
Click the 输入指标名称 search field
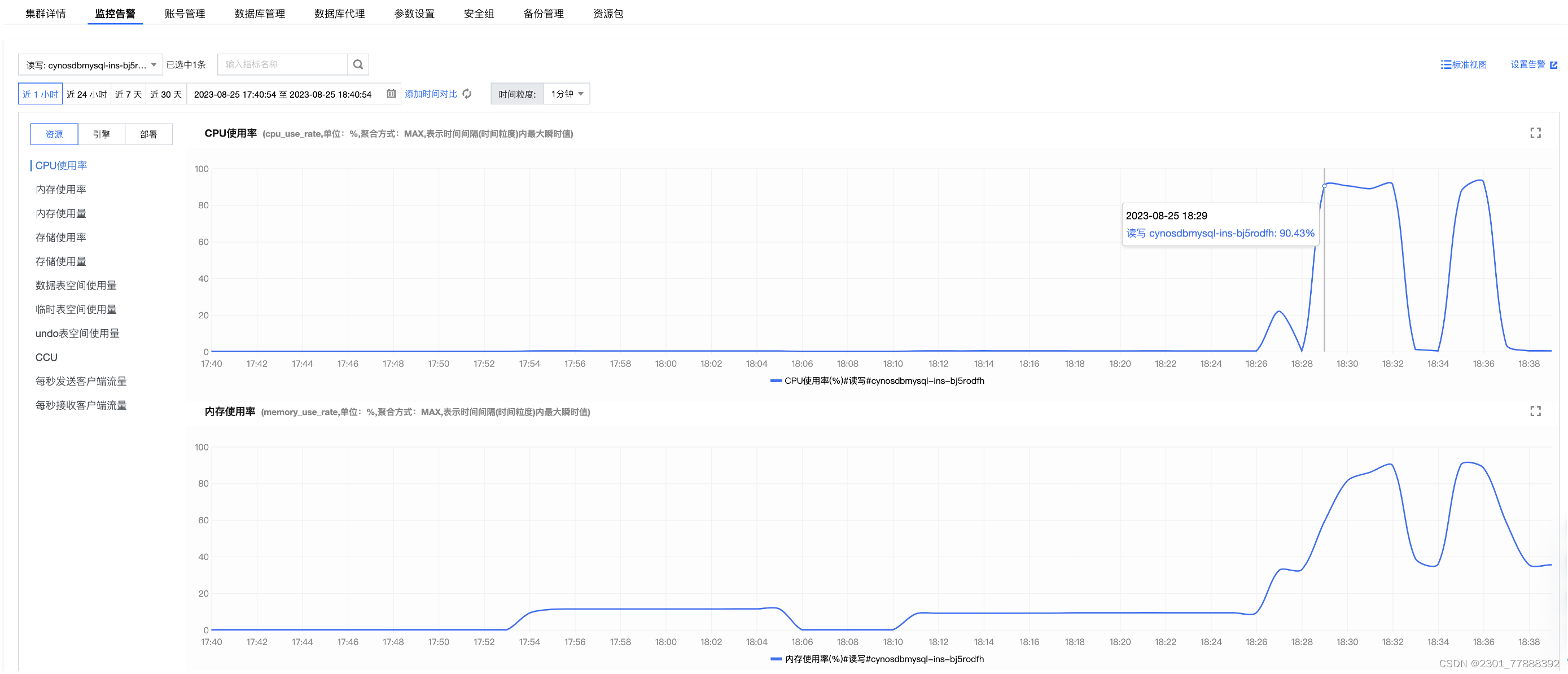coord(282,64)
